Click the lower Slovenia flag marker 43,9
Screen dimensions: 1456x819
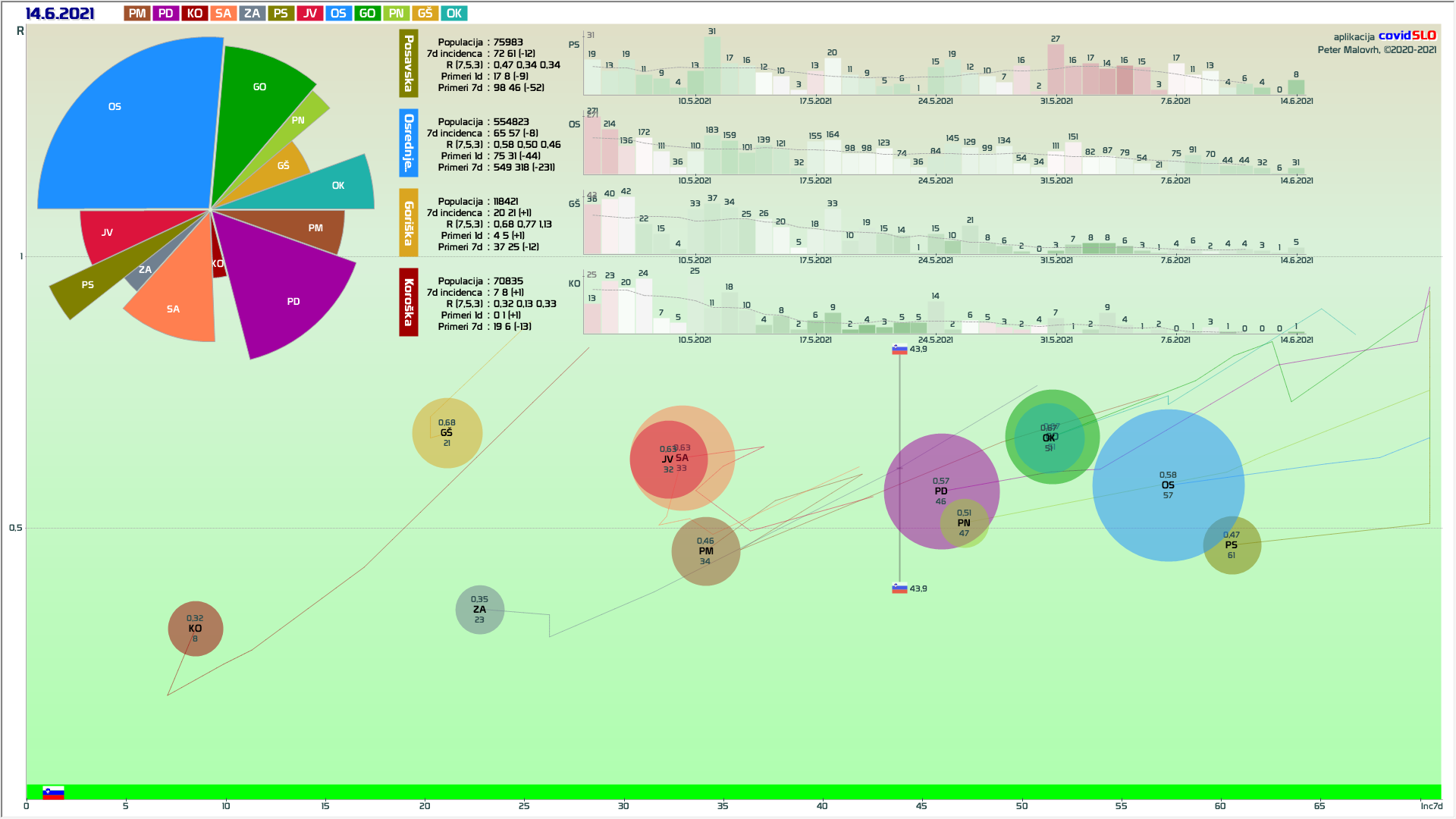899,588
